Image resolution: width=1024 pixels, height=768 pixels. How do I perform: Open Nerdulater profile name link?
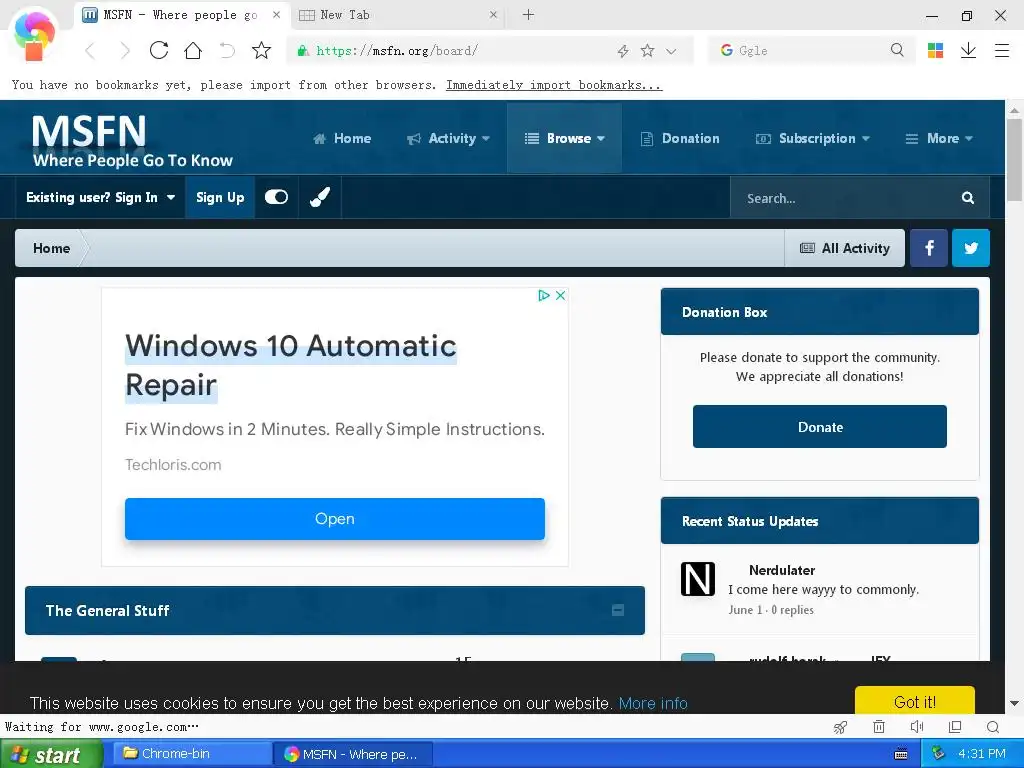[x=782, y=570]
